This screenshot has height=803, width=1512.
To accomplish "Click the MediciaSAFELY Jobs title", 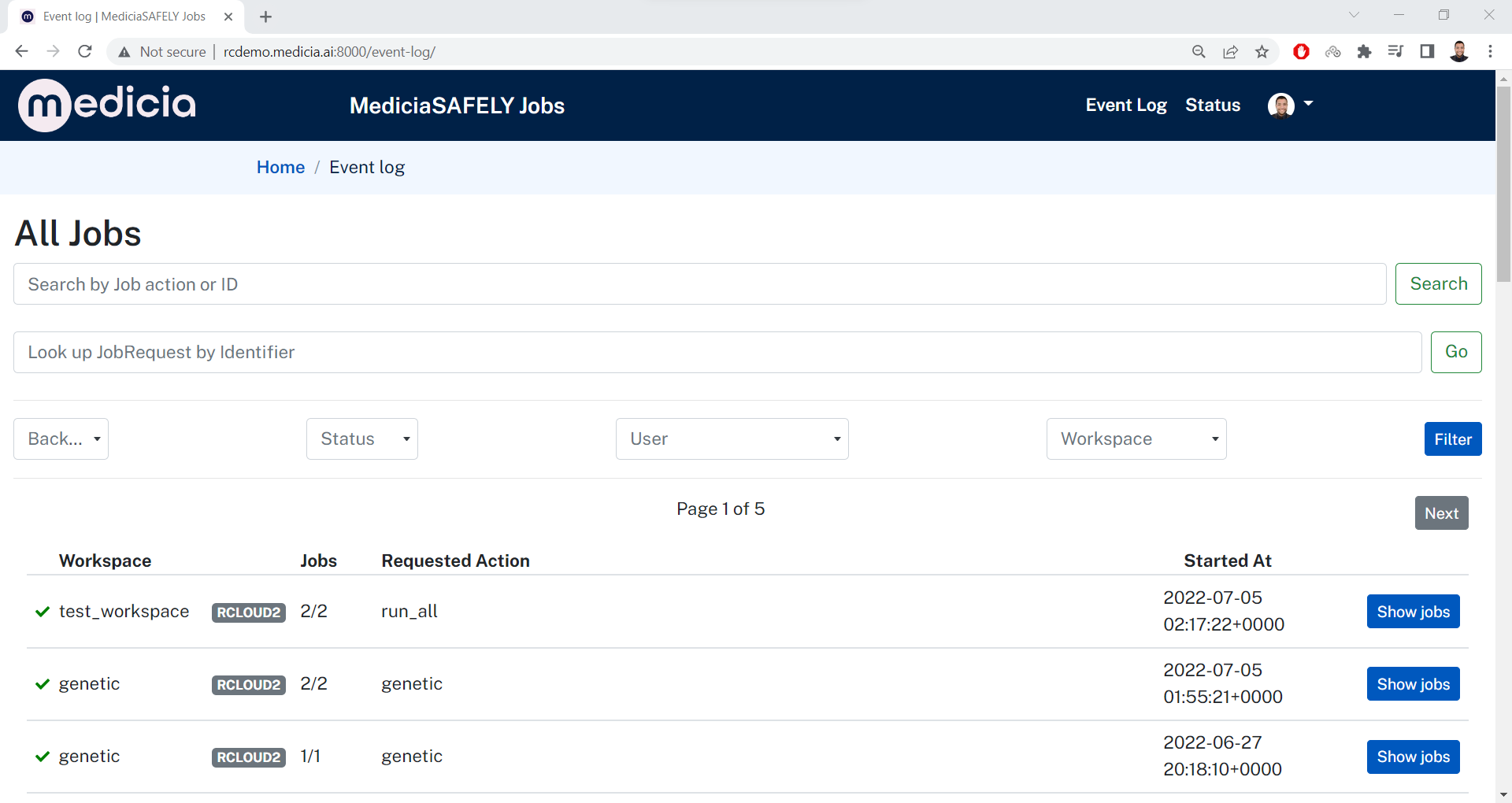I will pyautogui.click(x=457, y=105).
